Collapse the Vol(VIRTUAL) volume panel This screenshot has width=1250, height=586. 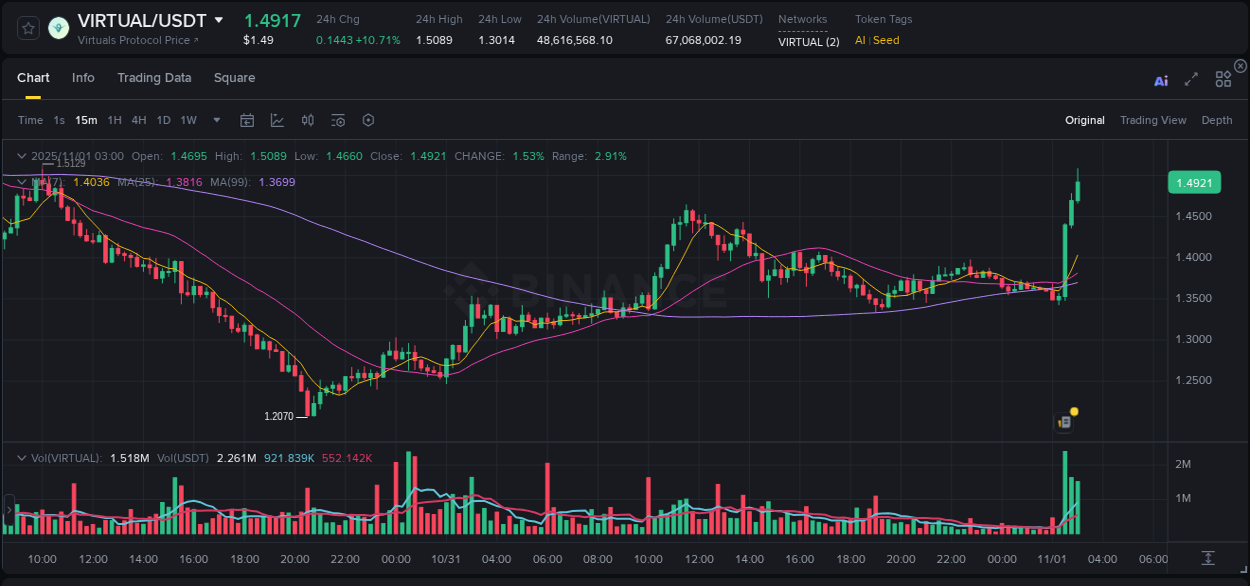click(22, 457)
